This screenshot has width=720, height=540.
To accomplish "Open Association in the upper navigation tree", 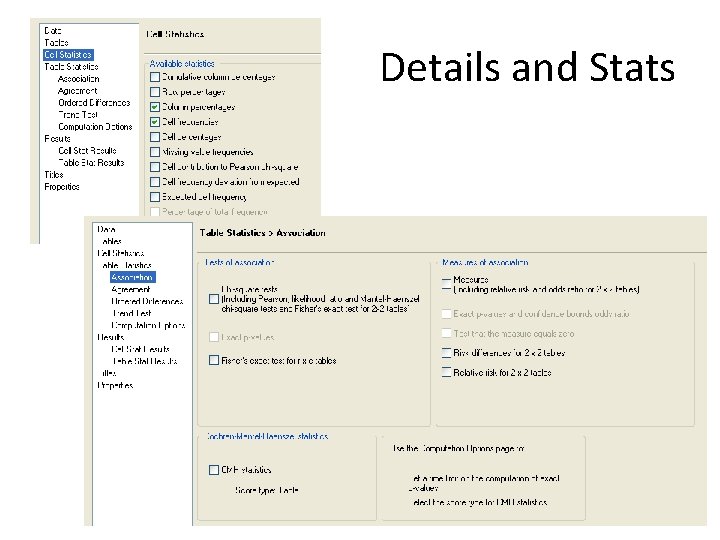I will 79,79.
